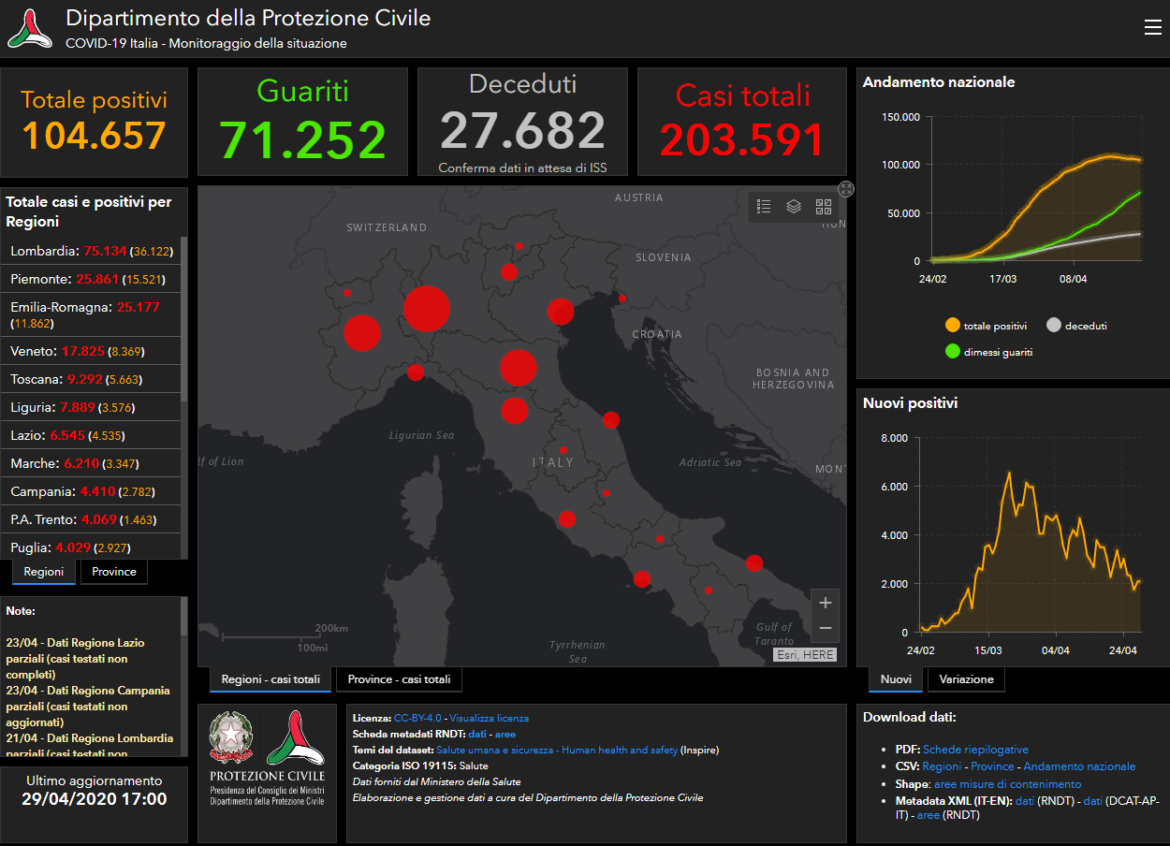Click the footer Protezione Civile tricolor logo

295,737
